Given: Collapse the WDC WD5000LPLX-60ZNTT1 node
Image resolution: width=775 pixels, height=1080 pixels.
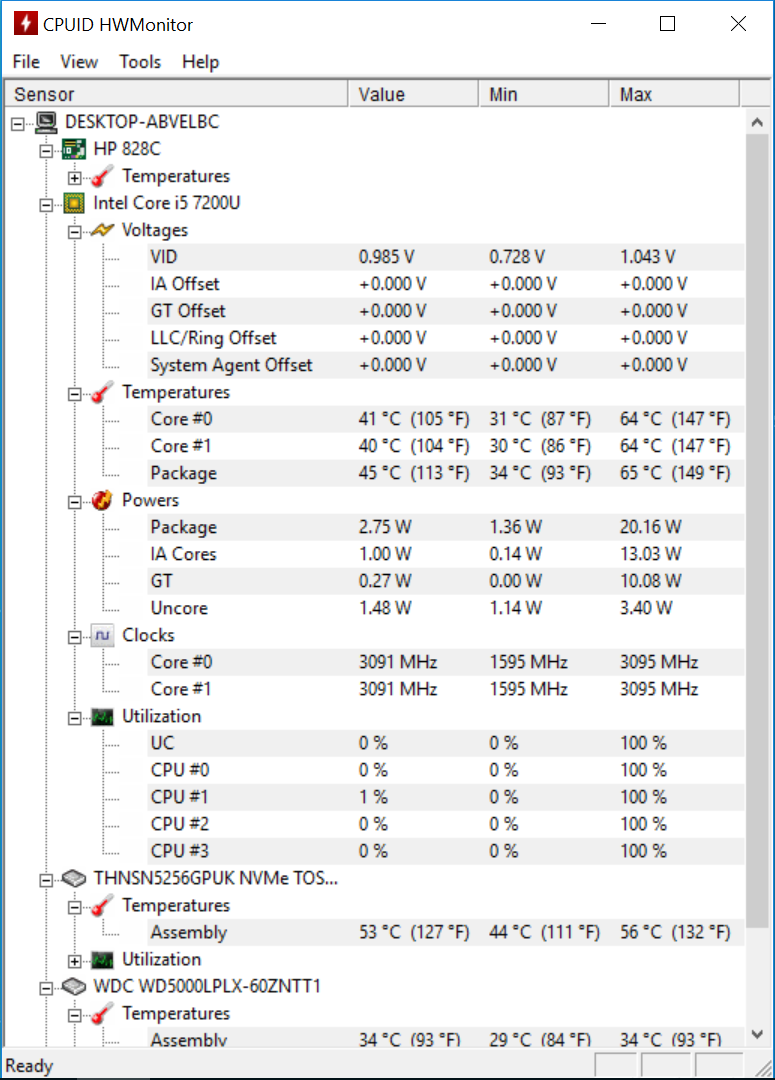Looking at the screenshot, I should [46, 988].
